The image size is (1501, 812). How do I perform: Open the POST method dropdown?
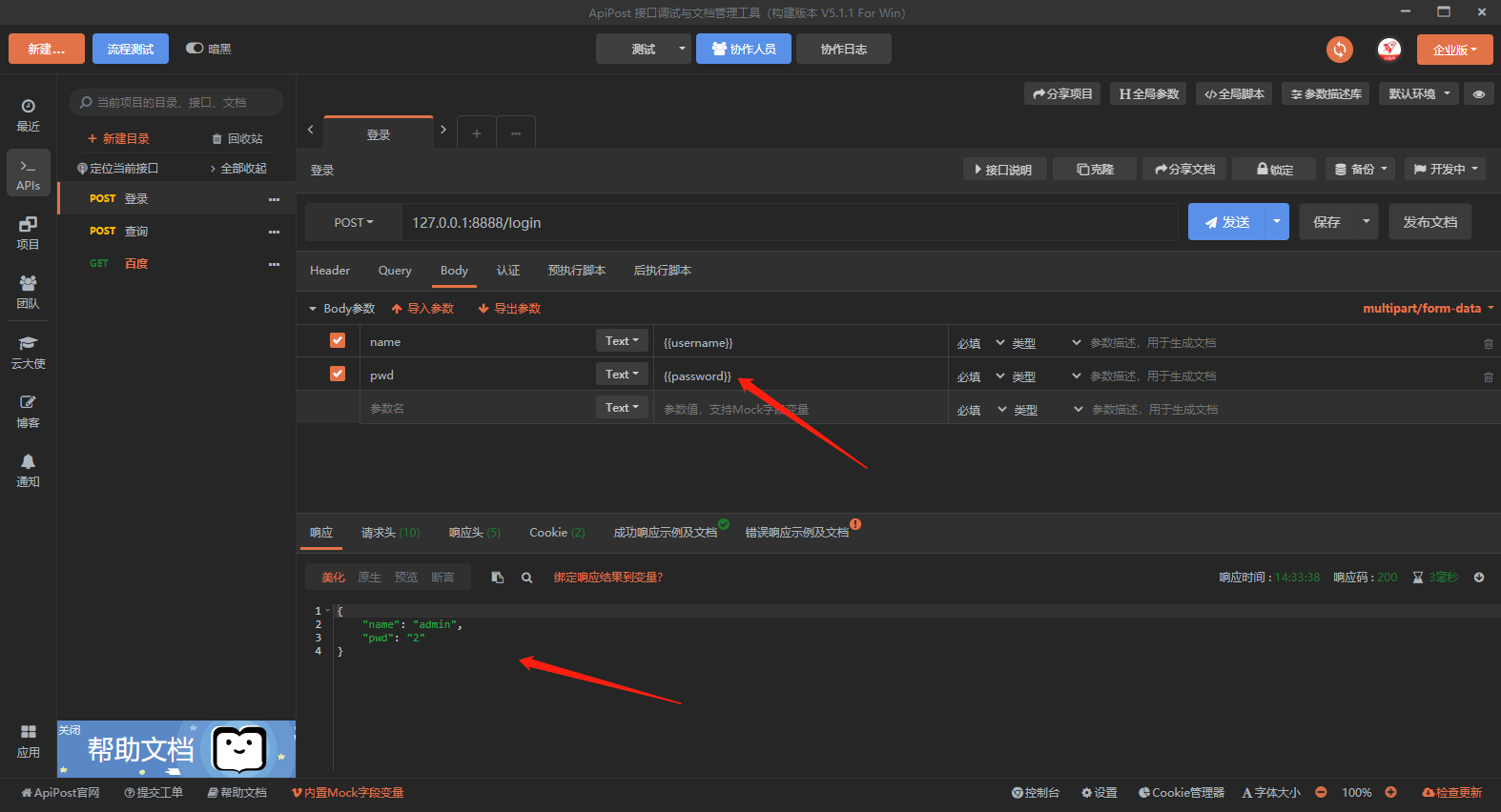[354, 222]
